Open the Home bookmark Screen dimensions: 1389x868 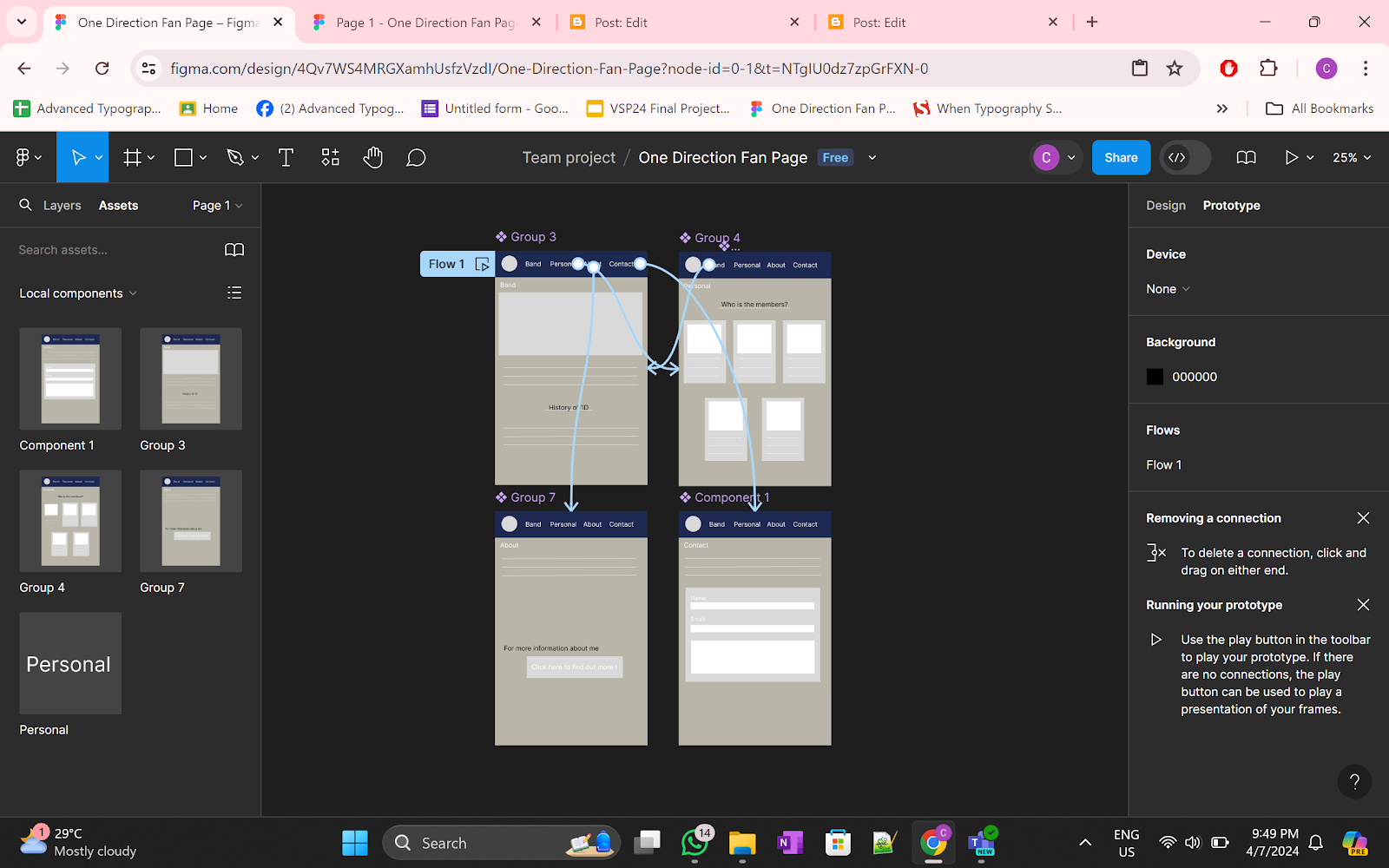(x=208, y=108)
